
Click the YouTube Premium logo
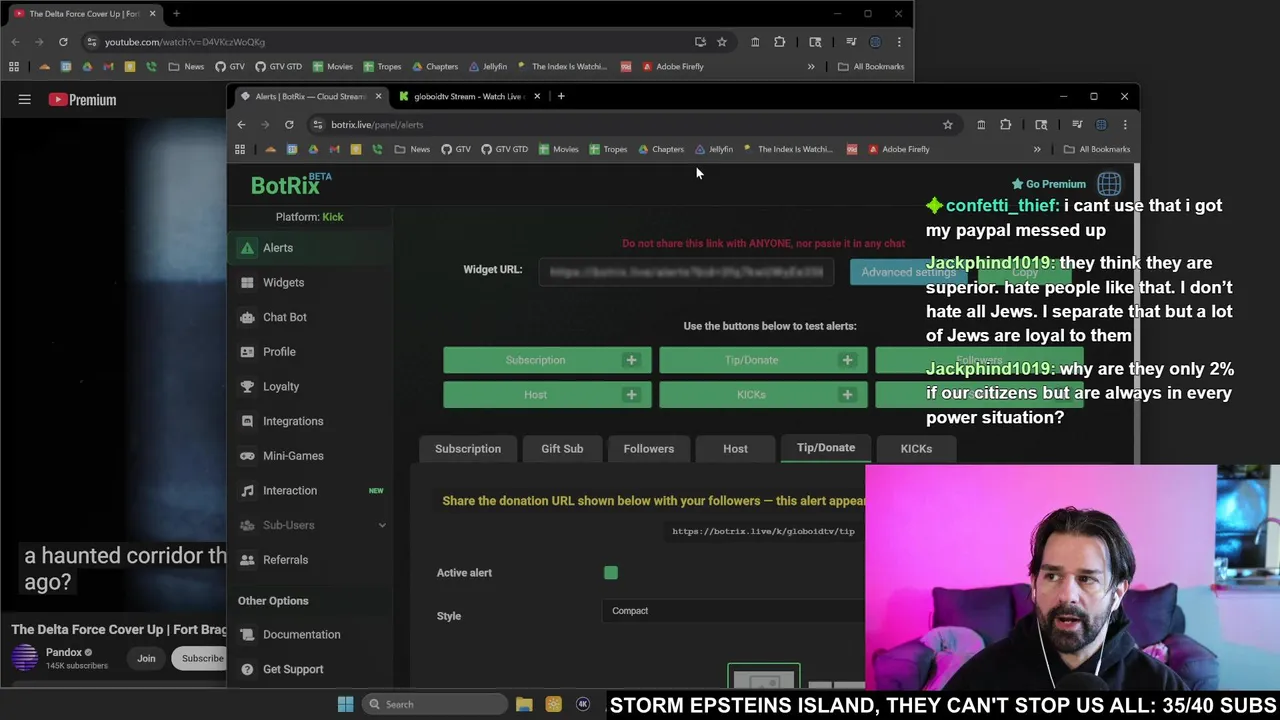click(83, 100)
